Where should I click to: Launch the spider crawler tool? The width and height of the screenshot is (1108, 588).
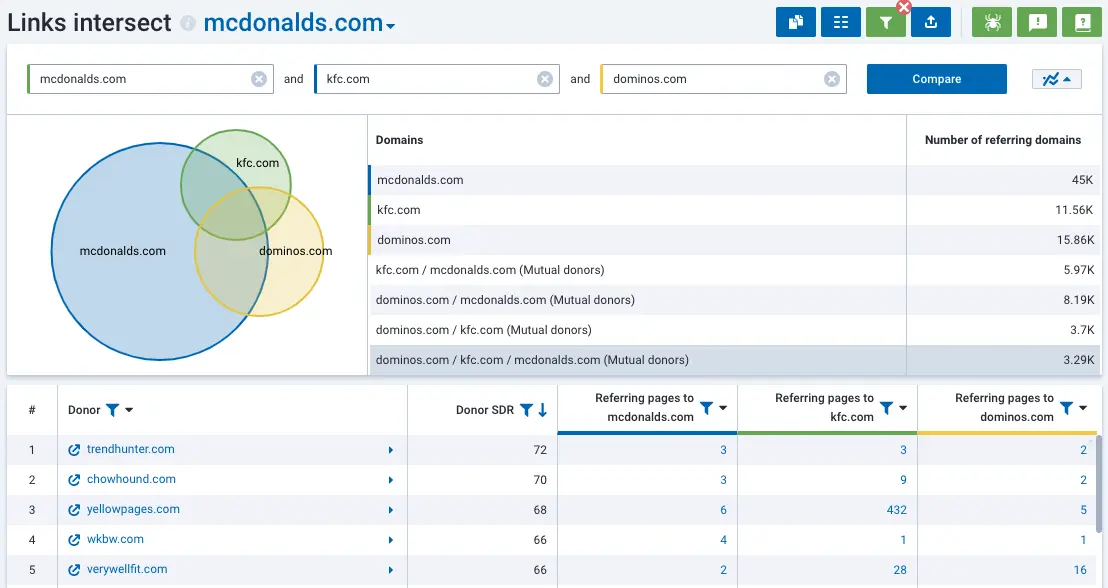click(x=991, y=21)
